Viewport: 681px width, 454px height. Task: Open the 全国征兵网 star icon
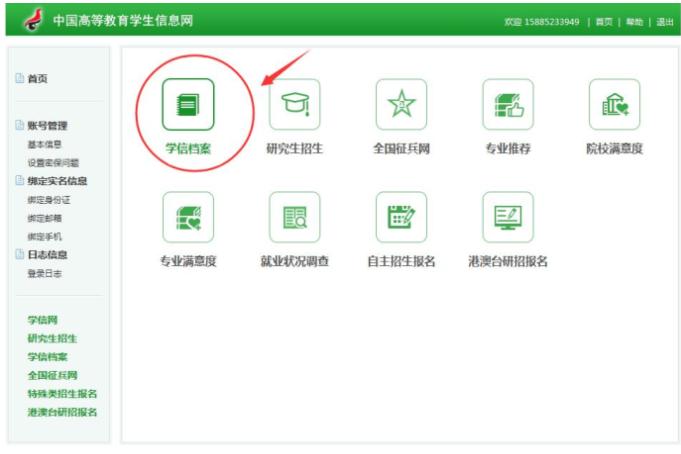(401, 104)
